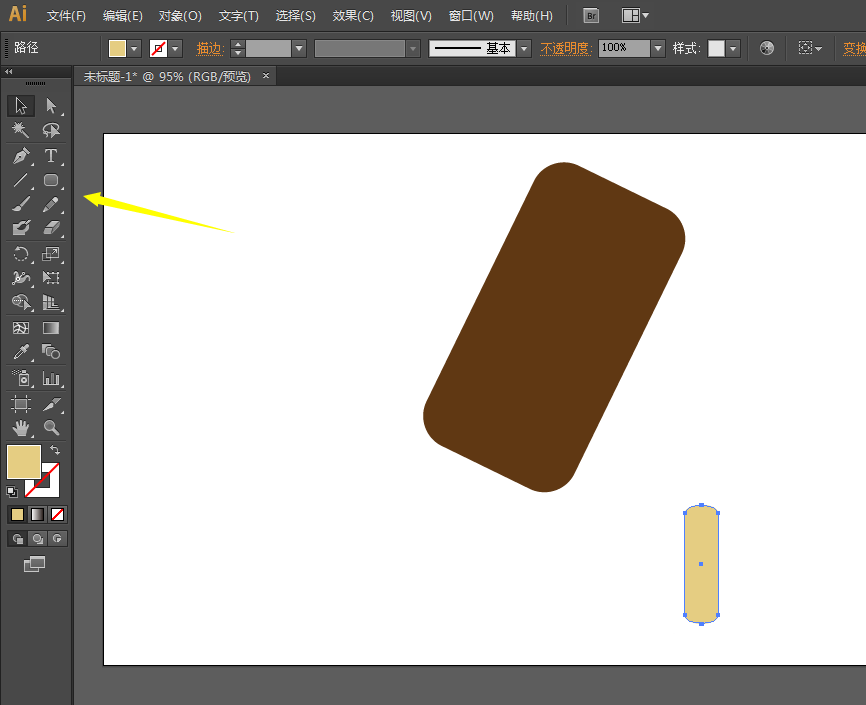Image resolution: width=866 pixels, height=705 pixels.
Task: Click the 不透明度 link label
Action: tap(565, 48)
